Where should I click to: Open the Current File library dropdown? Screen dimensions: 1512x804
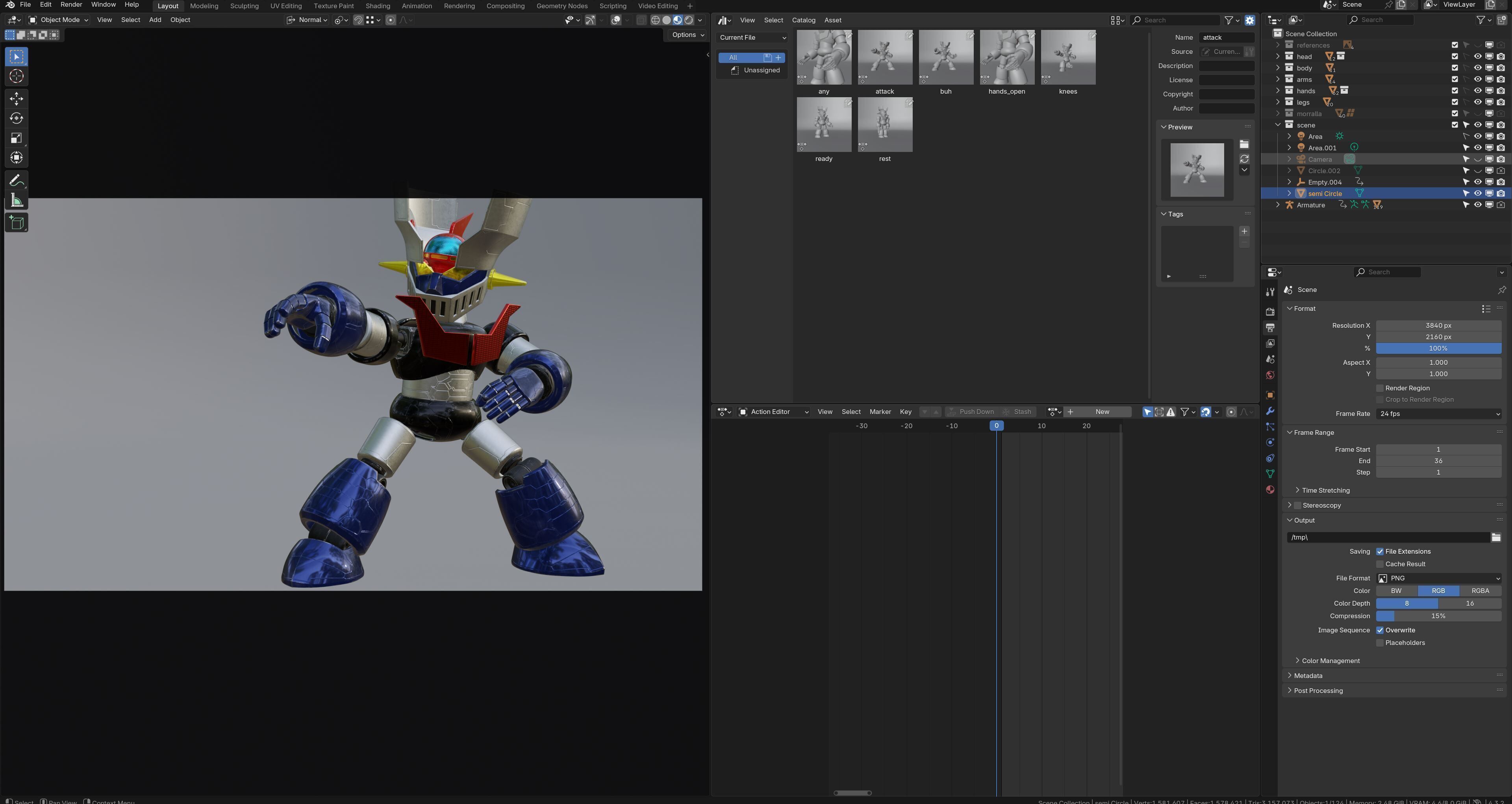(x=752, y=37)
